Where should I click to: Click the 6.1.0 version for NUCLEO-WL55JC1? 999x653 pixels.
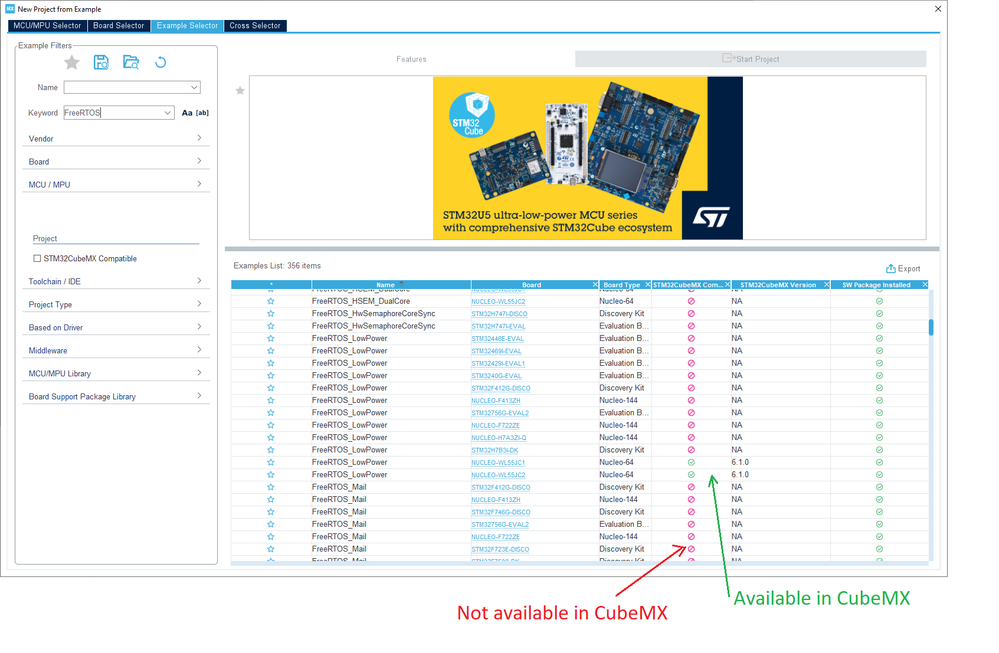click(740, 463)
